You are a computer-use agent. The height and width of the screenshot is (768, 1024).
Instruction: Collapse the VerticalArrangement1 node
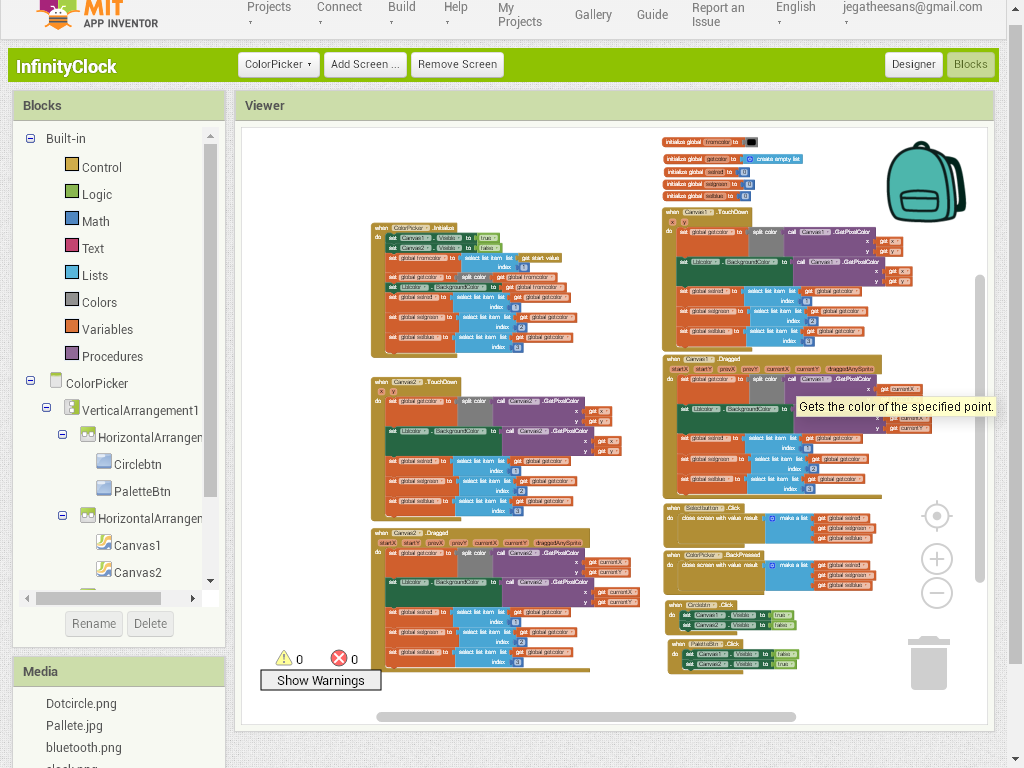[x=47, y=408]
